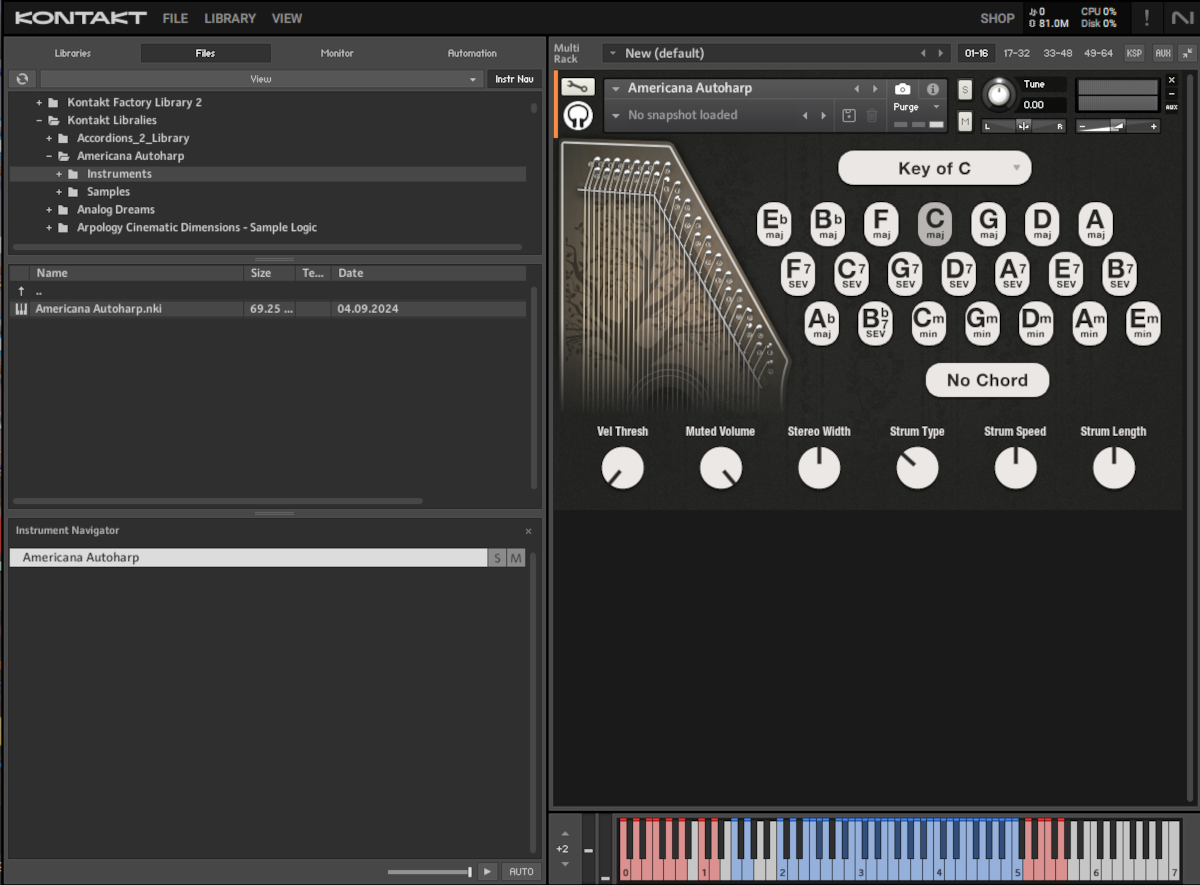1200x885 pixels.
Task: Open the instrument edit wrench icon
Action: (x=578, y=87)
